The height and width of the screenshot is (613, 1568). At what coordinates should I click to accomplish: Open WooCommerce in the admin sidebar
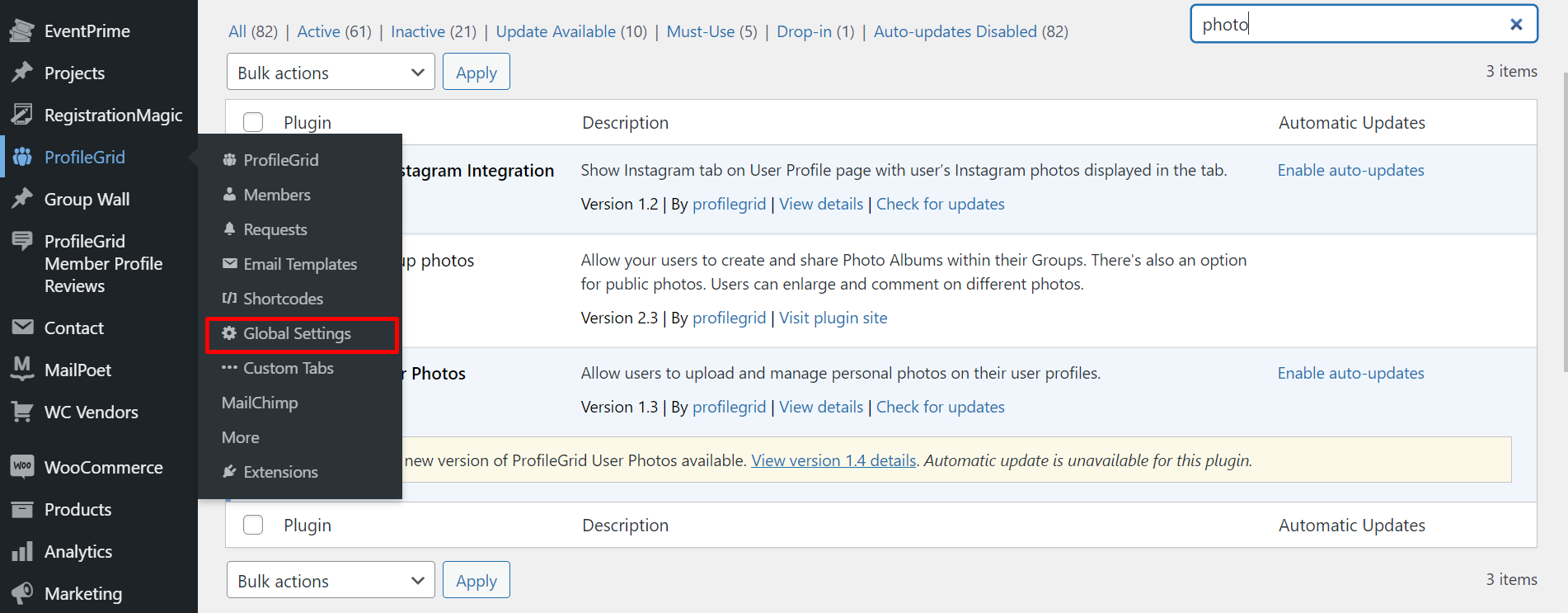click(x=99, y=467)
